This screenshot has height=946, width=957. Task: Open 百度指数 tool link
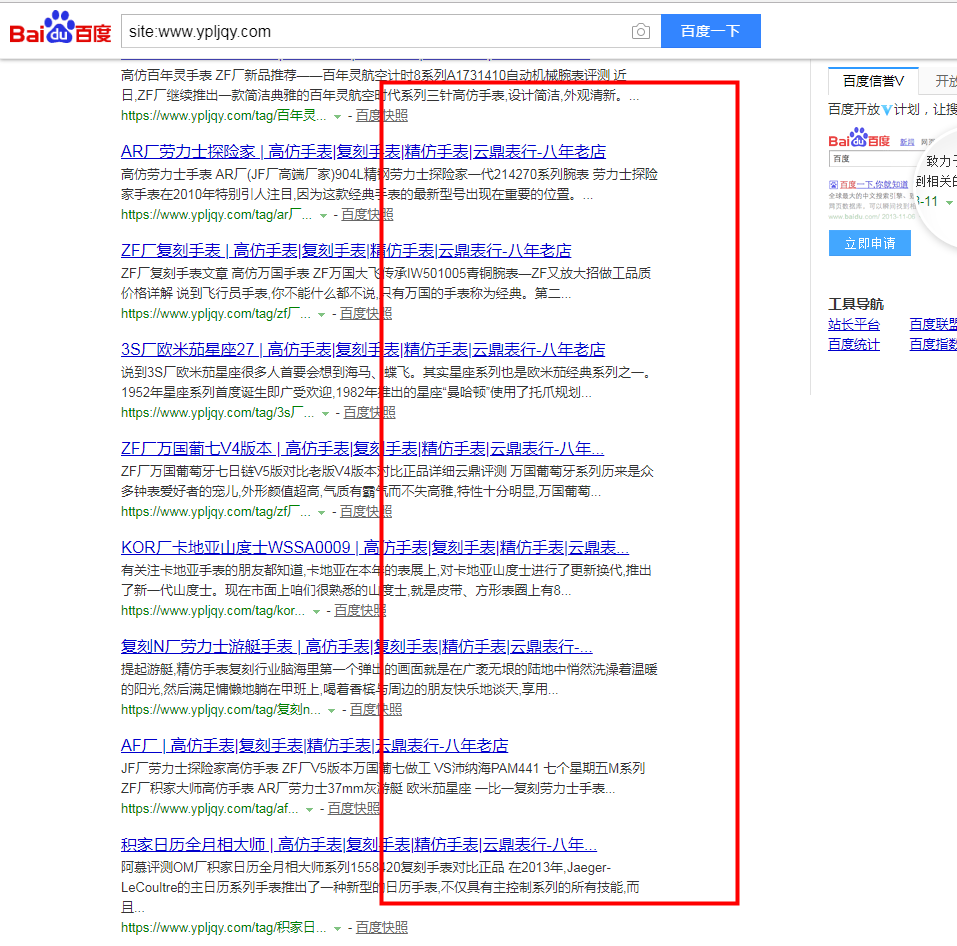click(933, 344)
